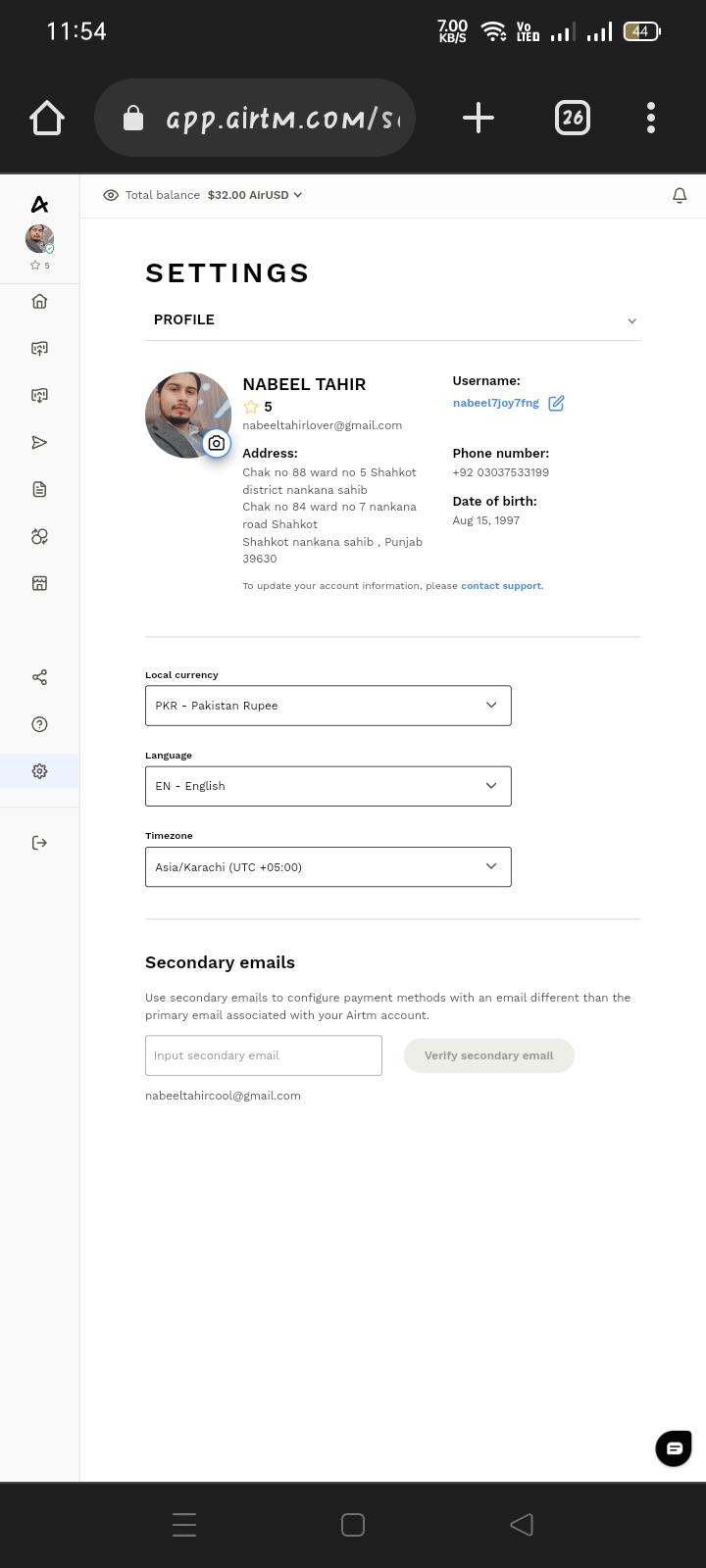This screenshot has height=1568, width=706.
Task: Open the browser three-dot menu
Action: click(651, 119)
